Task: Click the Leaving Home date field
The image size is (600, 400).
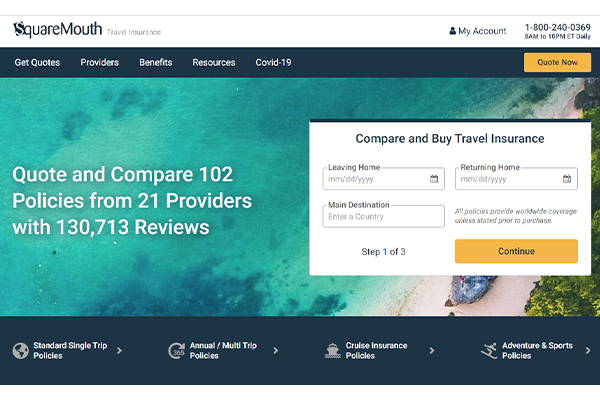Action: 383,179
